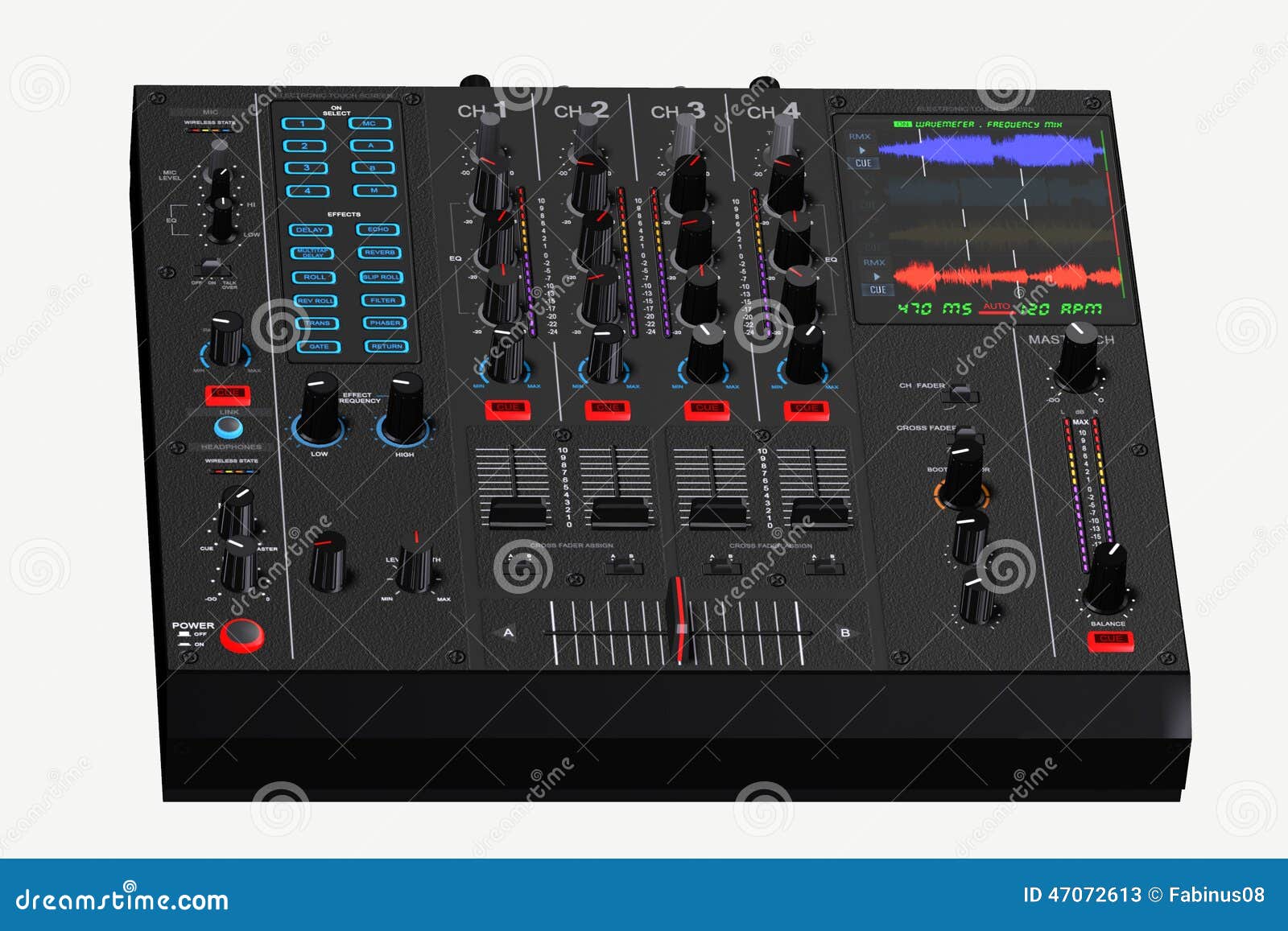This screenshot has height=931, width=1288.
Task: Activate the SLIP ROLL effect
Action: pyautogui.click(x=381, y=278)
